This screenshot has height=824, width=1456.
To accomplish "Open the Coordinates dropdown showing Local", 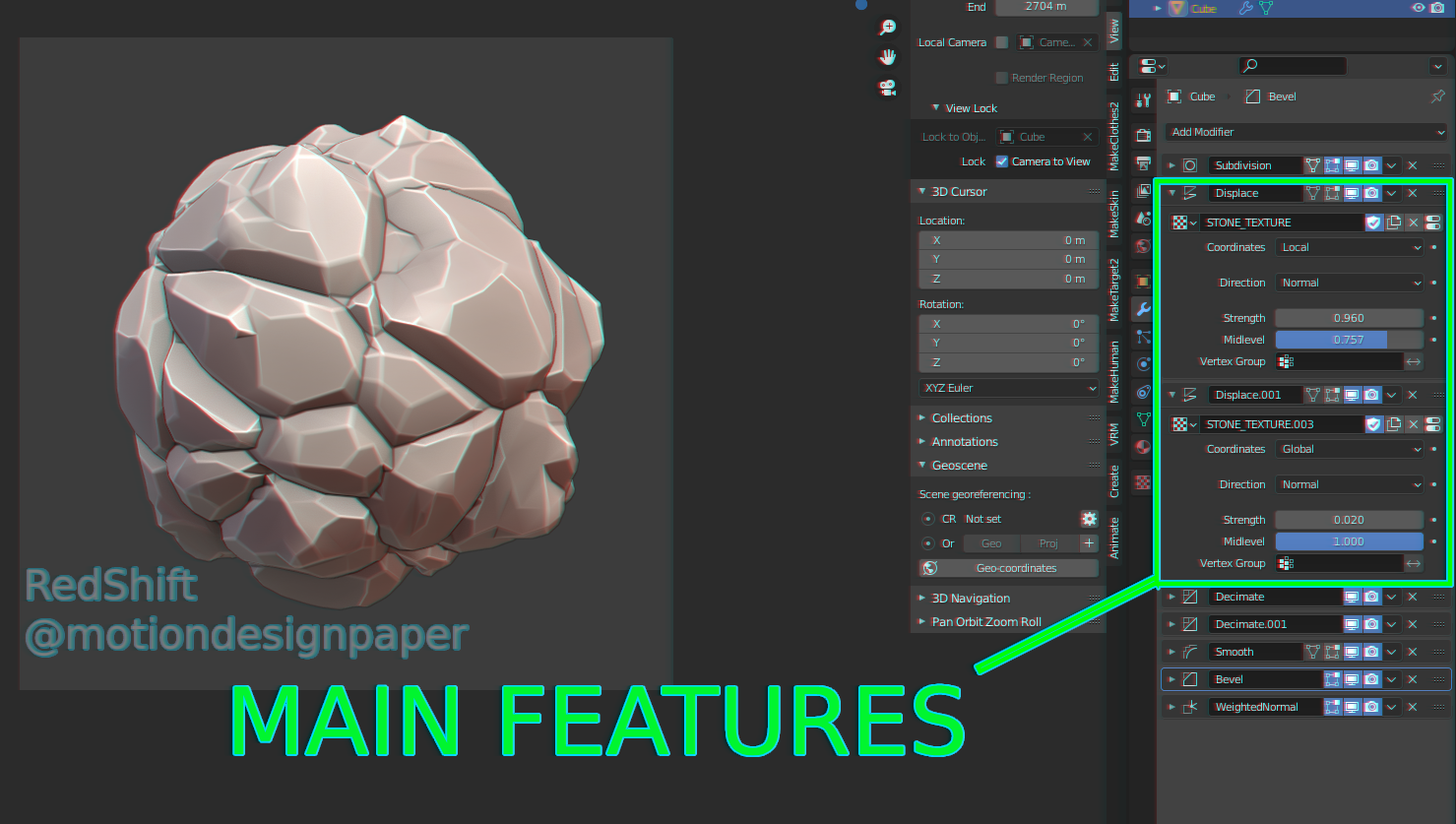I will pyautogui.click(x=1349, y=247).
